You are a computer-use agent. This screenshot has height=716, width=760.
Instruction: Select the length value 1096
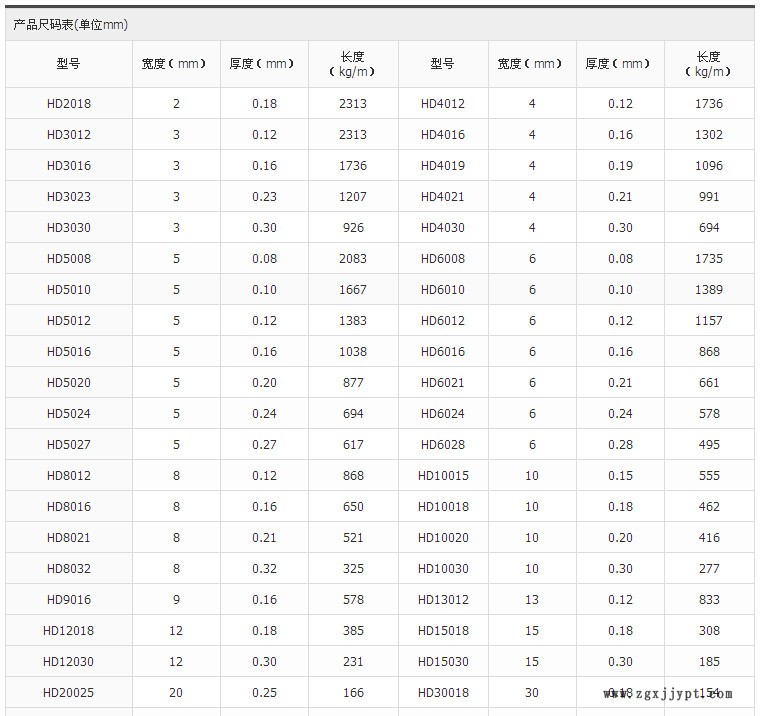(709, 166)
